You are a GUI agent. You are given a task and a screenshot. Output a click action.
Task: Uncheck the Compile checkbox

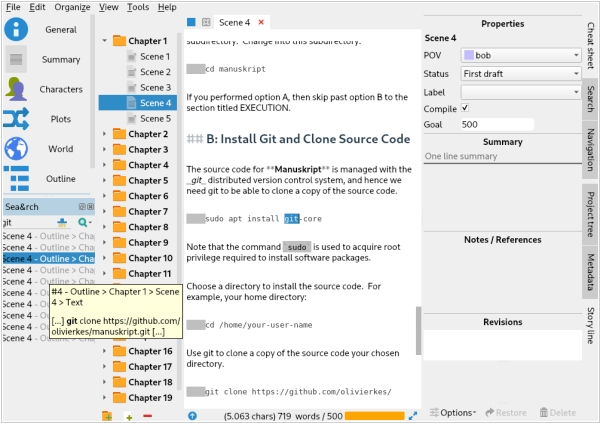465,108
